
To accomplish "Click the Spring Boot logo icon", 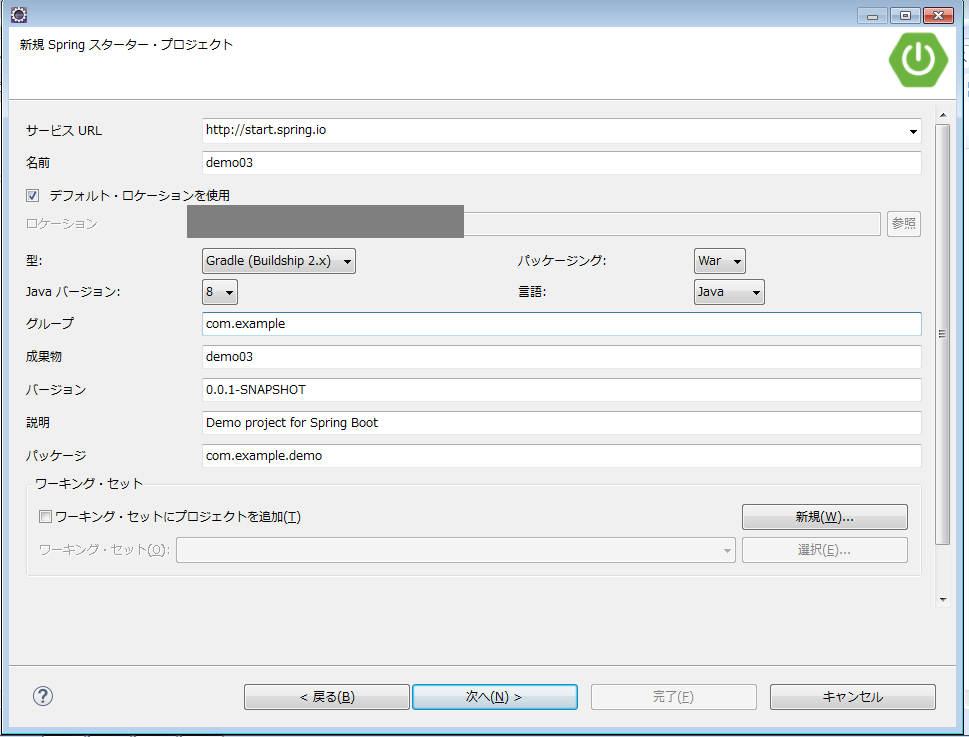I will coord(916,60).
